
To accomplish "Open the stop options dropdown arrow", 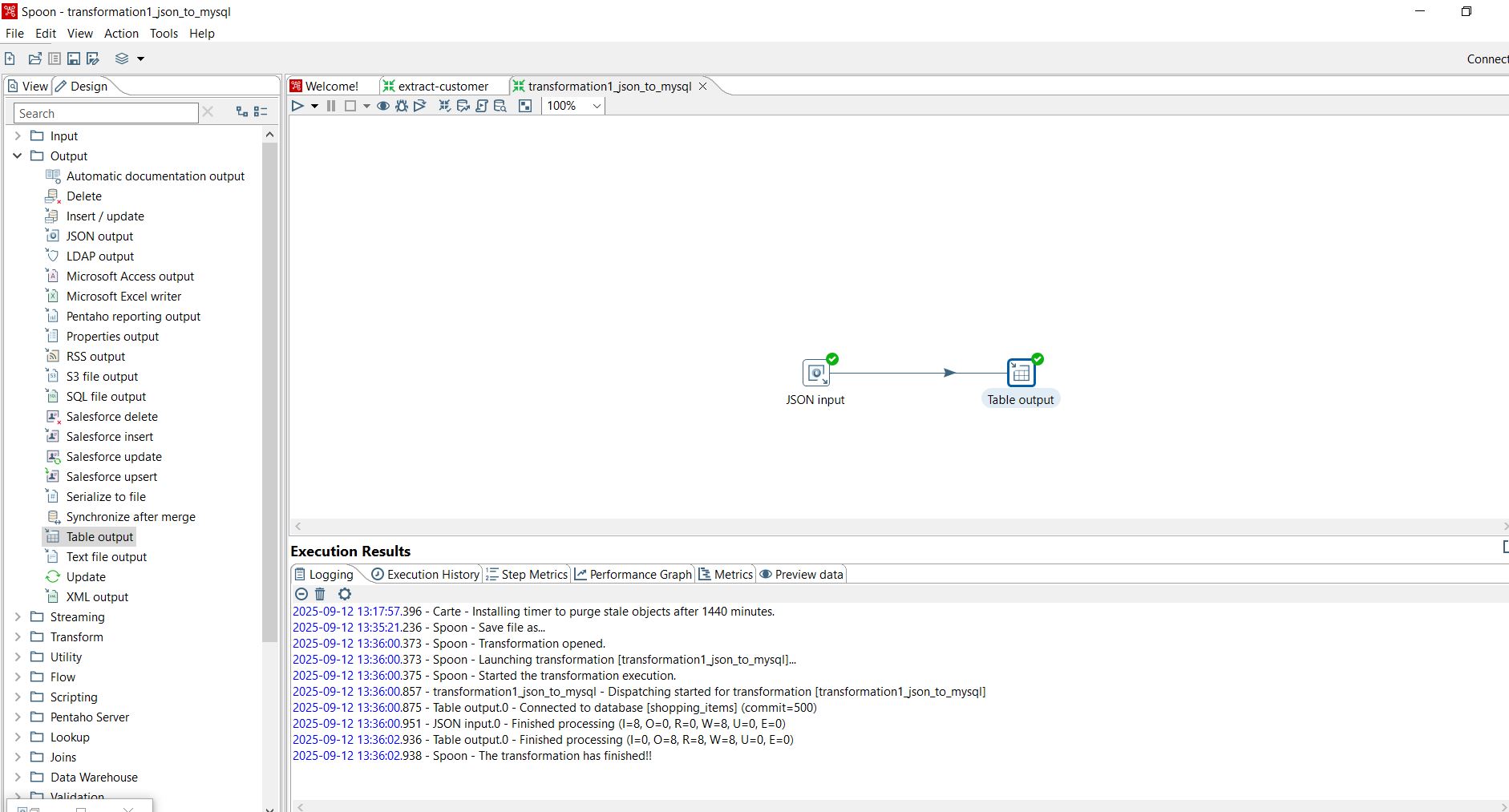I will 366,106.
